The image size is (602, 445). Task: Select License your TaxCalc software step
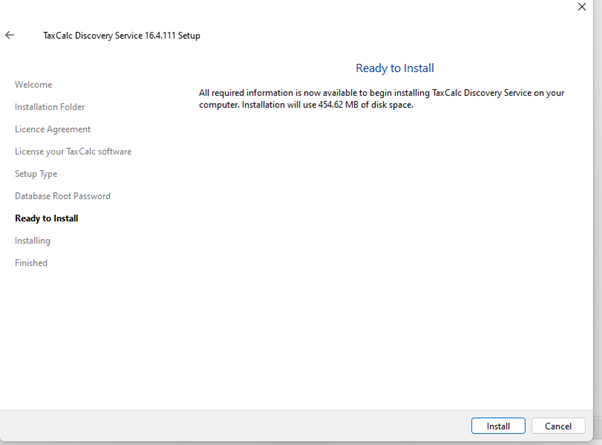[x=73, y=152]
